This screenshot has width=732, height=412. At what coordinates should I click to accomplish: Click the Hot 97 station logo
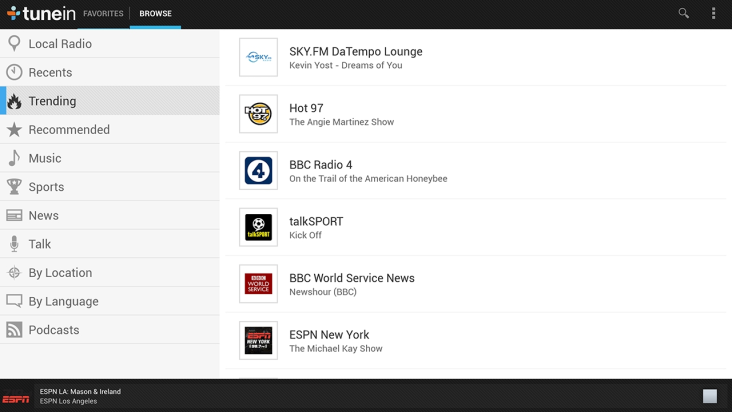point(259,114)
